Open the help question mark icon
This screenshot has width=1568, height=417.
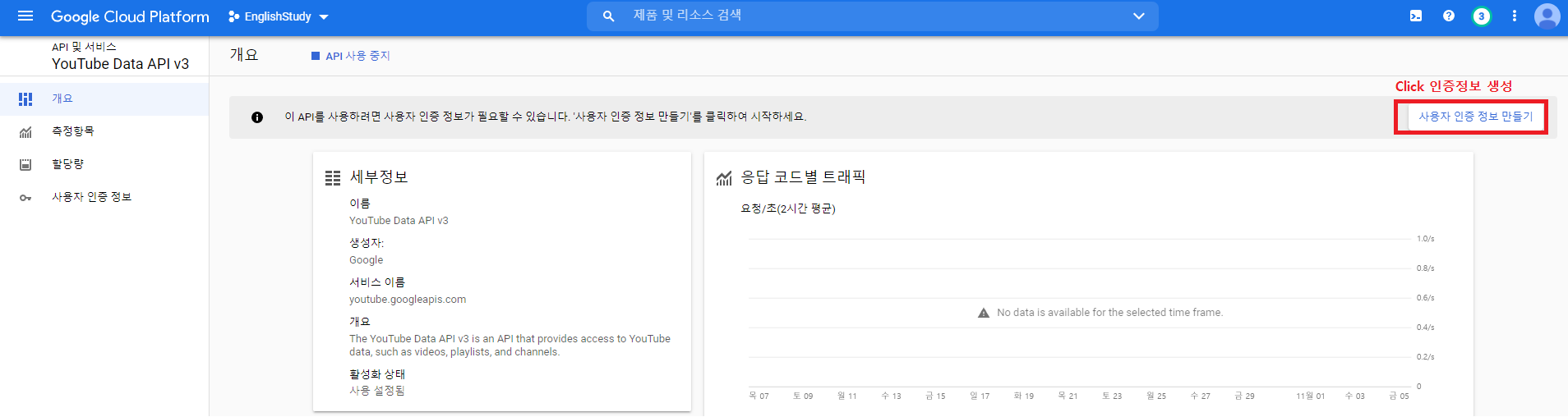click(x=1449, y=16)
